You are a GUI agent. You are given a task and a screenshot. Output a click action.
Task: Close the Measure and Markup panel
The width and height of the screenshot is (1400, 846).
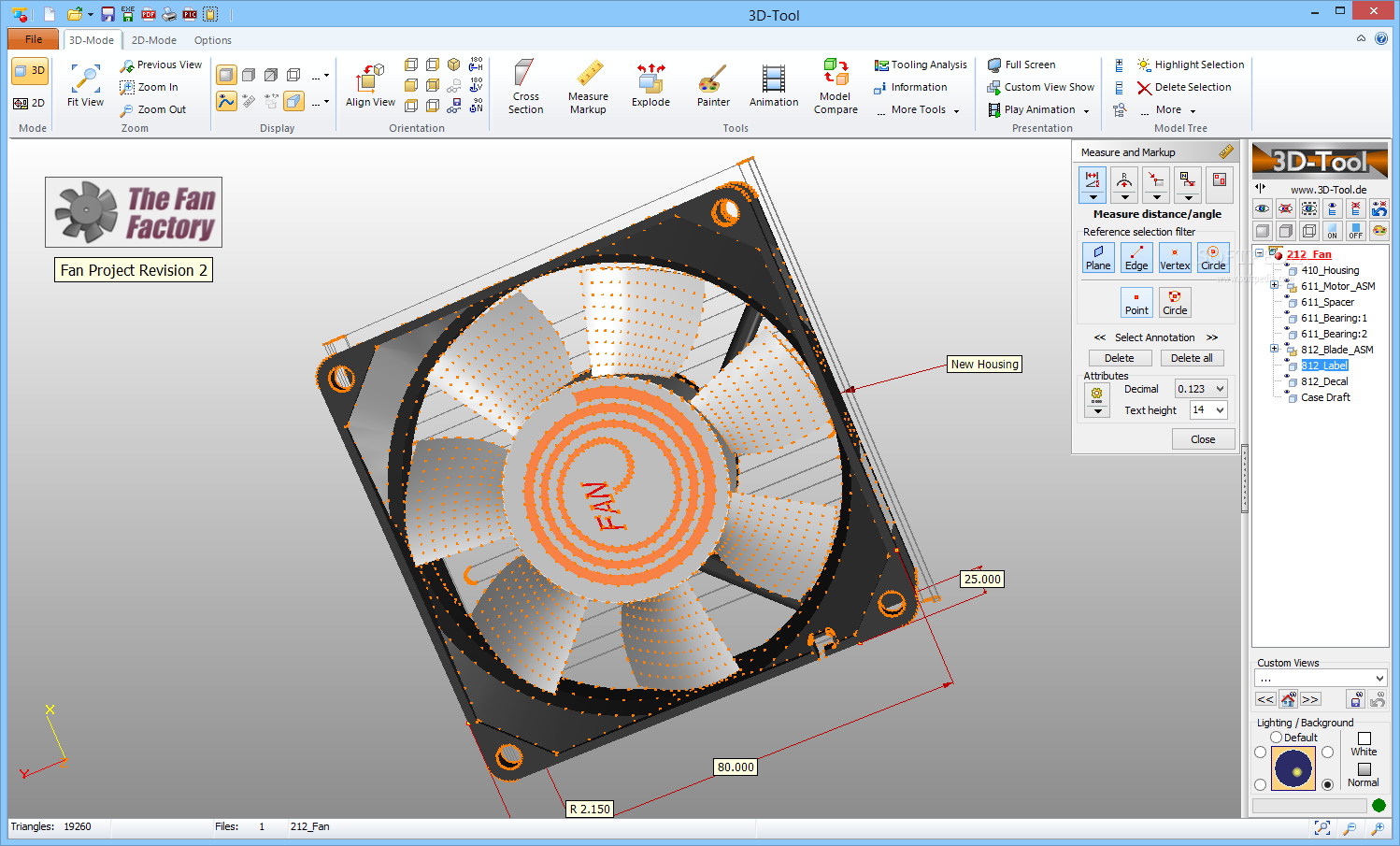pos(1203,439)
